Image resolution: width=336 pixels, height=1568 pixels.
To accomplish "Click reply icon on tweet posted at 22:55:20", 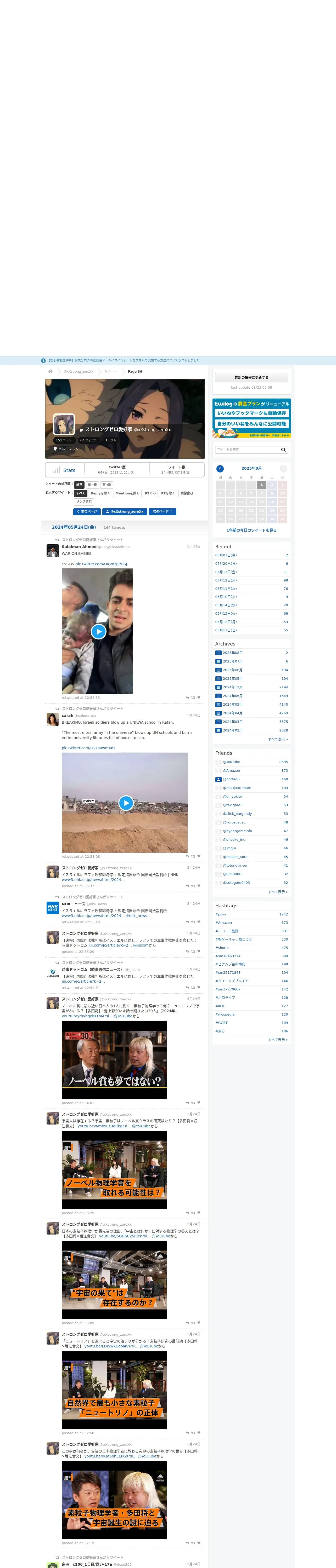I will pos(187,952).
